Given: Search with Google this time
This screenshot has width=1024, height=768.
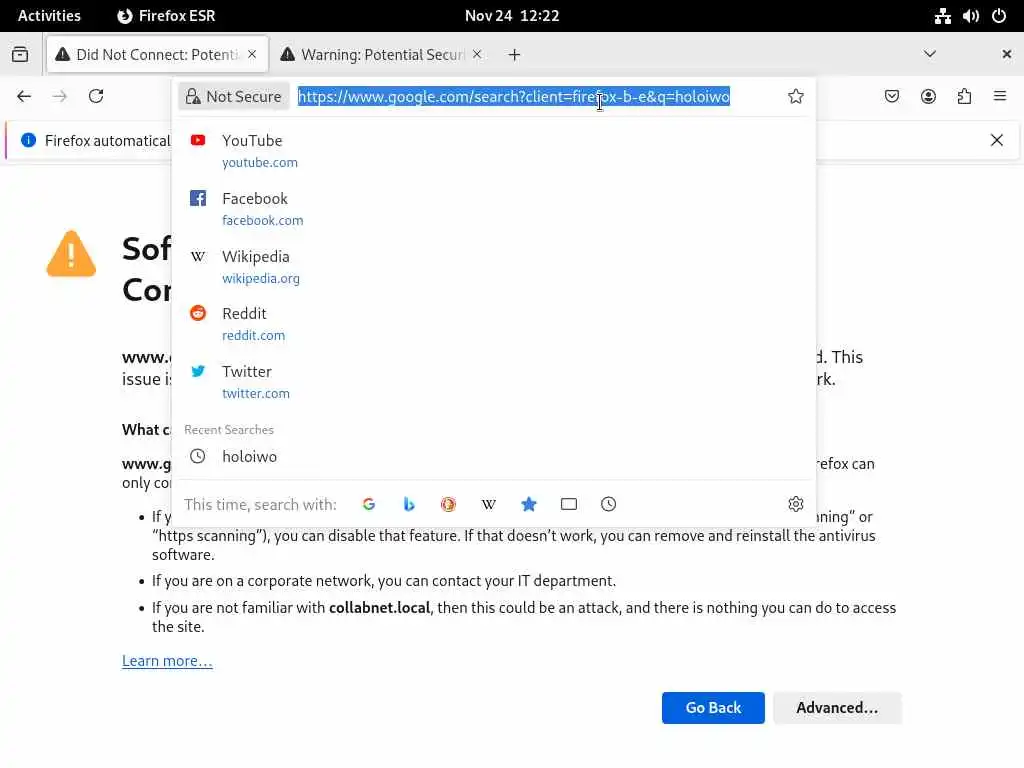Looking at the screenshot, I should pos(369,504).
